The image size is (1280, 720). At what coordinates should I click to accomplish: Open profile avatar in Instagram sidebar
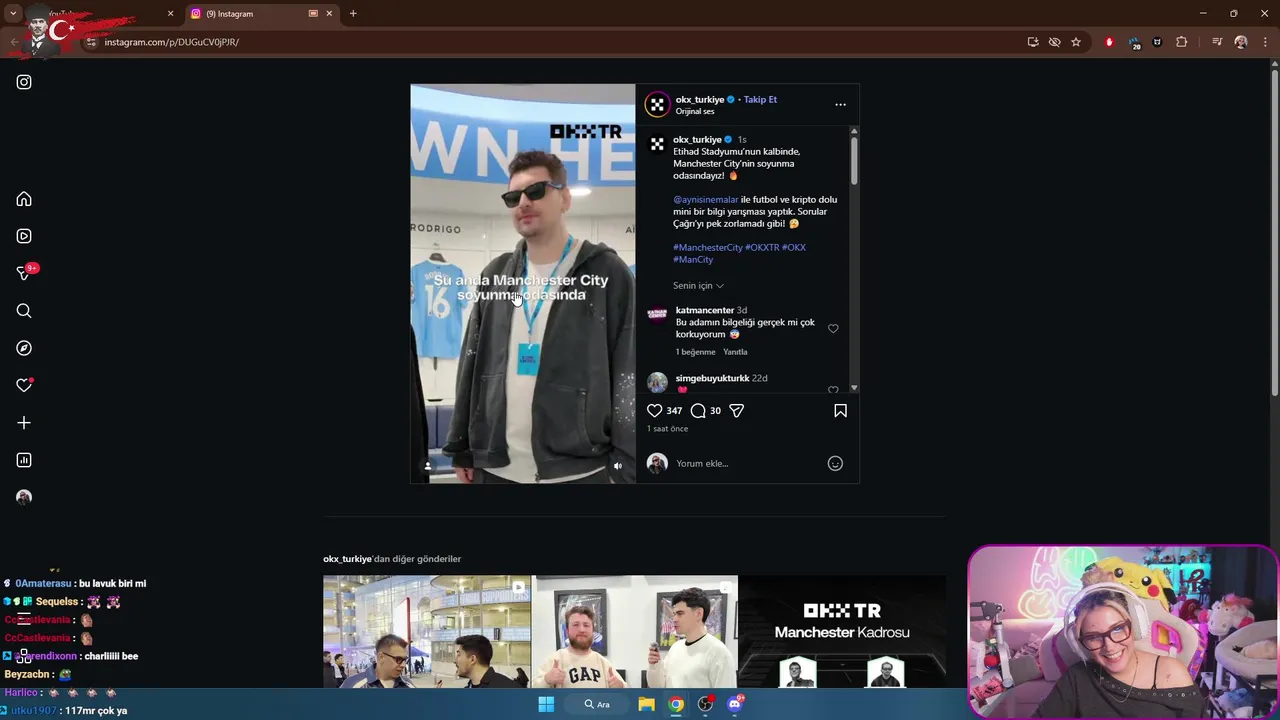(x=24, y=497)
